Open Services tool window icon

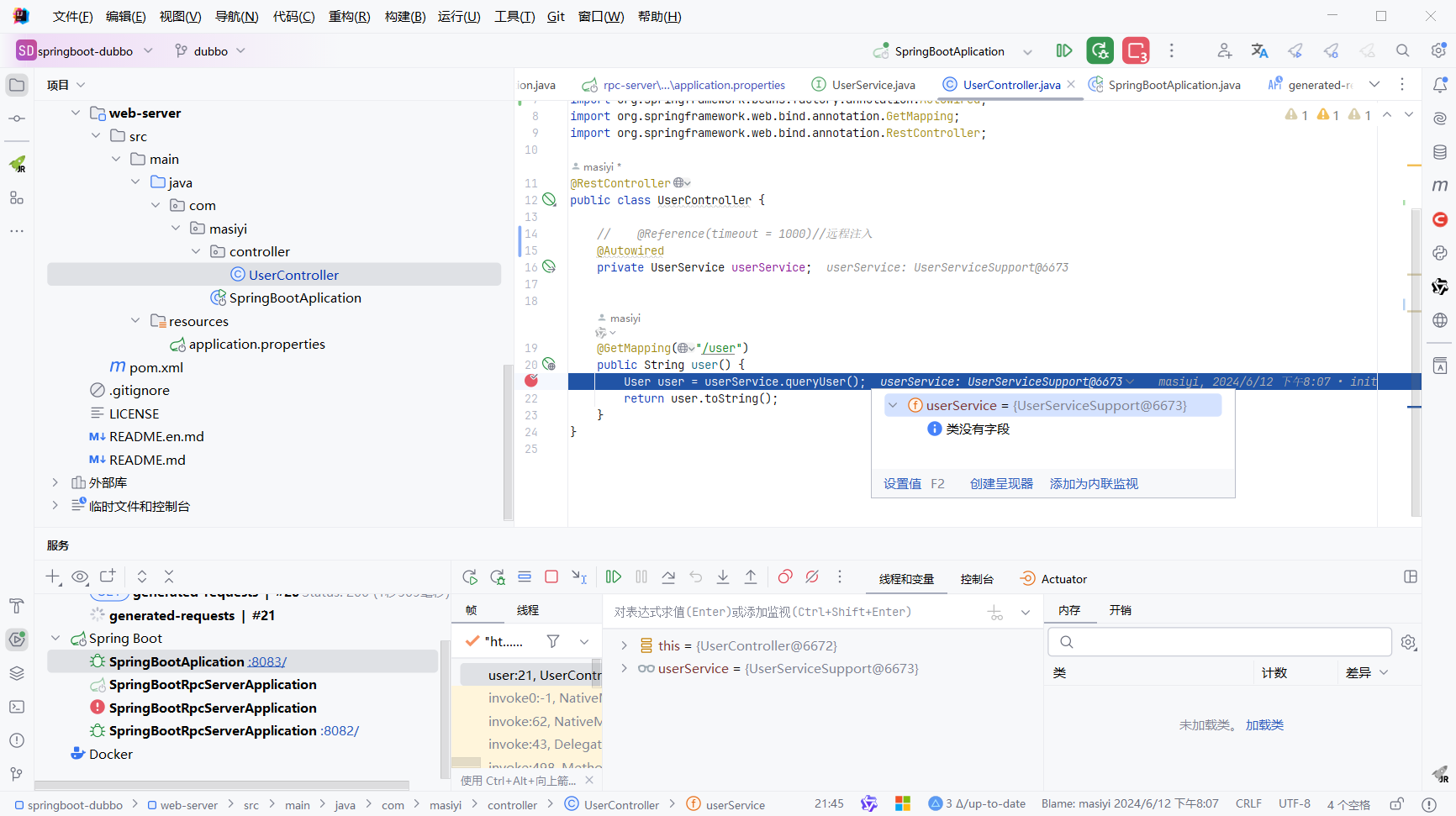[x=17, y=640]
